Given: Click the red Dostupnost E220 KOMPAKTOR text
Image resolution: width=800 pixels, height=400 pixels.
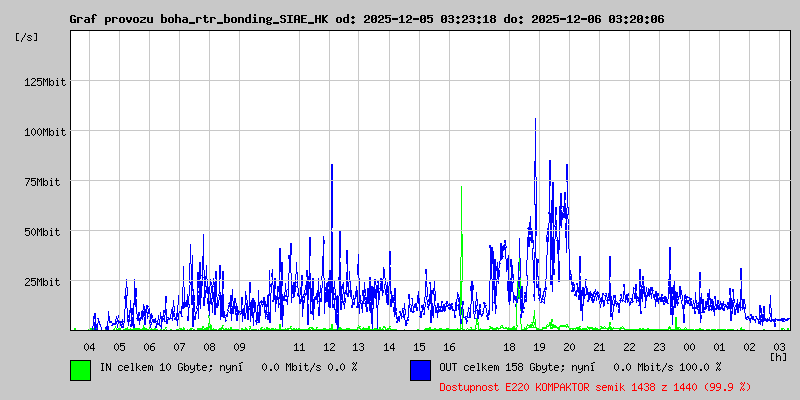Looking at the screenshot, I should tap(595, 386).
